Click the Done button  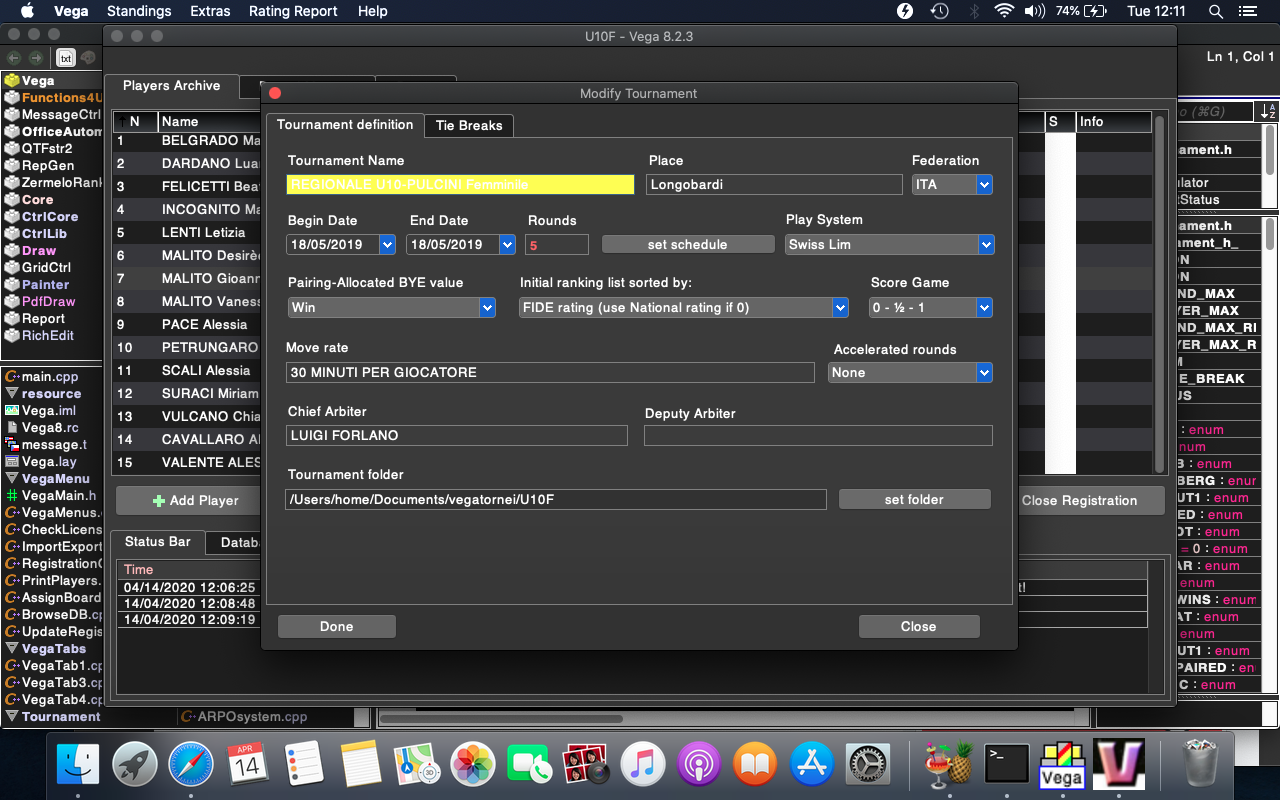pyautogui.click(x=337, y=627)
